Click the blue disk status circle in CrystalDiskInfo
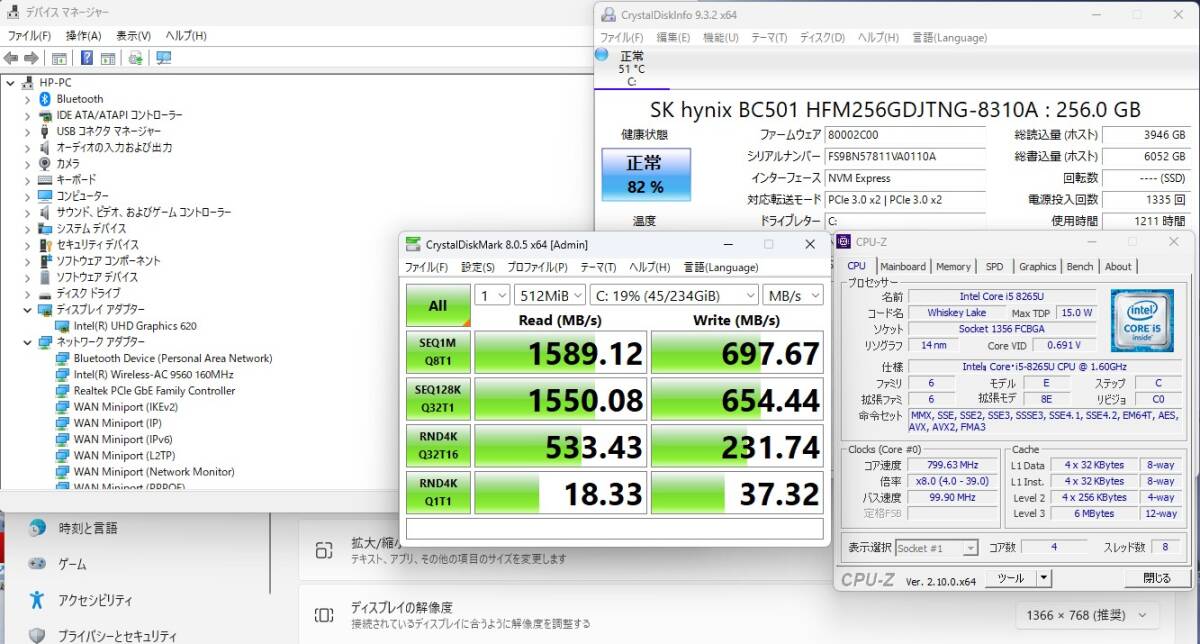Image resolution: width=1200 pixels, height=644 pixels. coord(601,54)
